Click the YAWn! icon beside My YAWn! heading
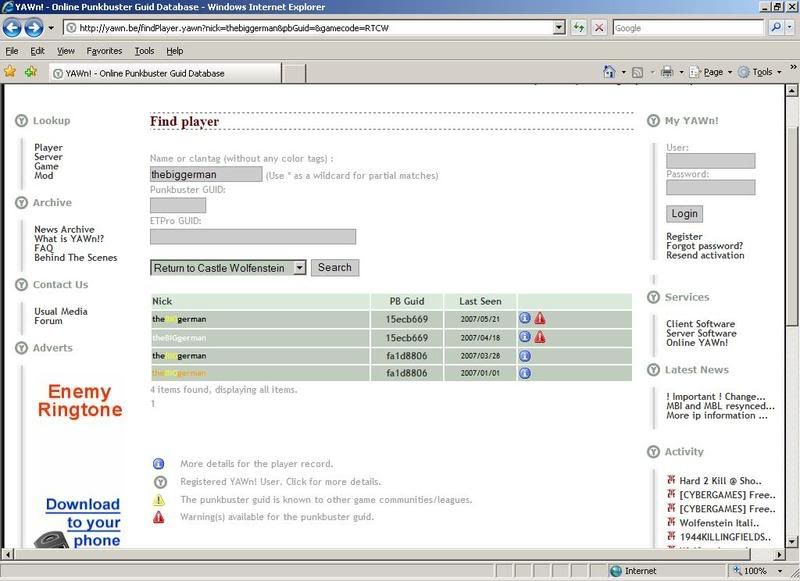The height and width of the screenshot is (581, 800). pyautogui.click(x=653, y=121)
